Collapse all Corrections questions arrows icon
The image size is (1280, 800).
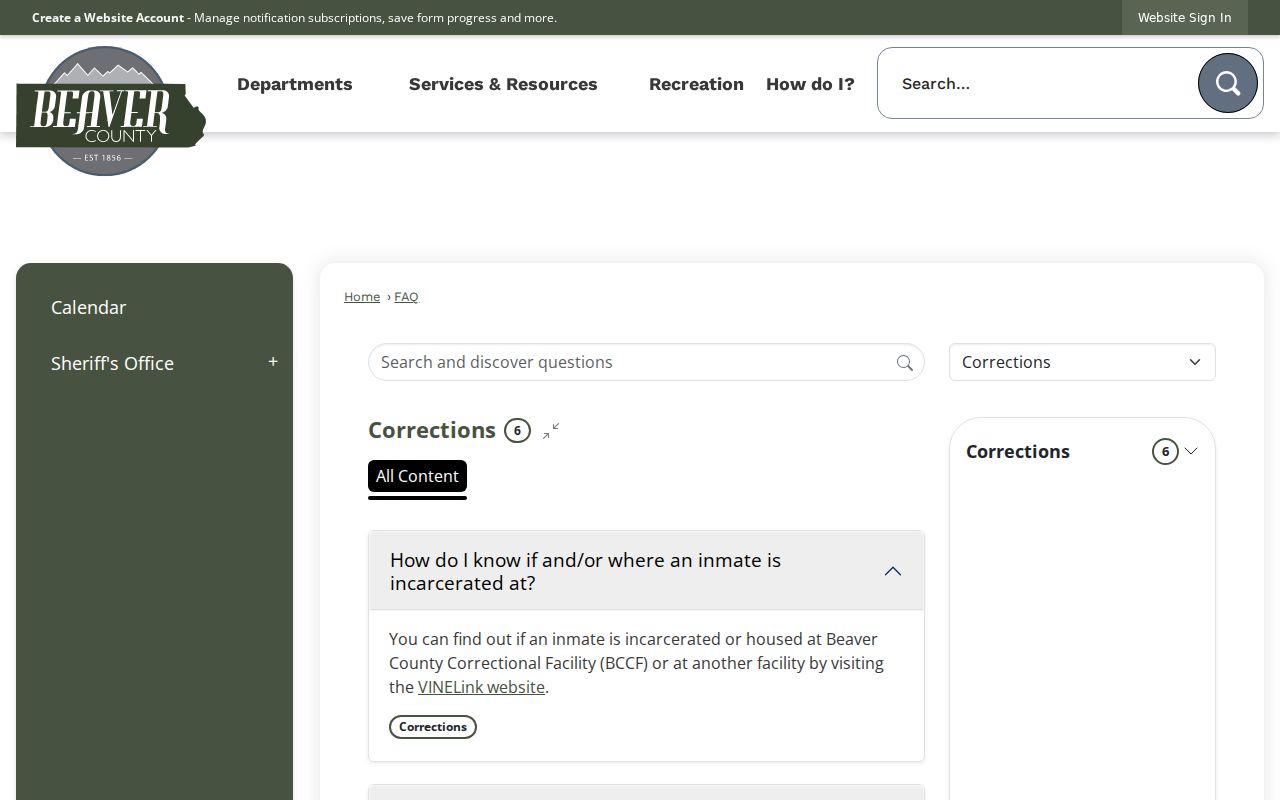[x=551, y=431]
